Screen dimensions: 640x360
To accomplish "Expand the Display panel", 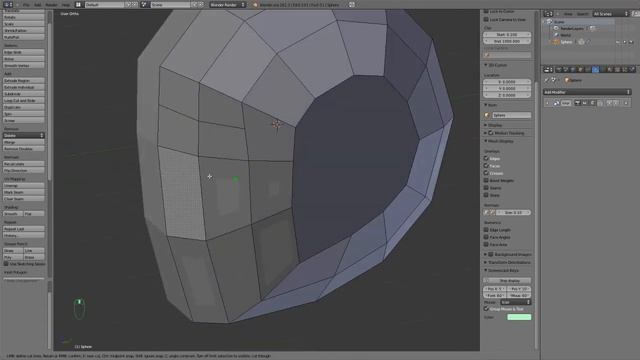I will [486, 125].
